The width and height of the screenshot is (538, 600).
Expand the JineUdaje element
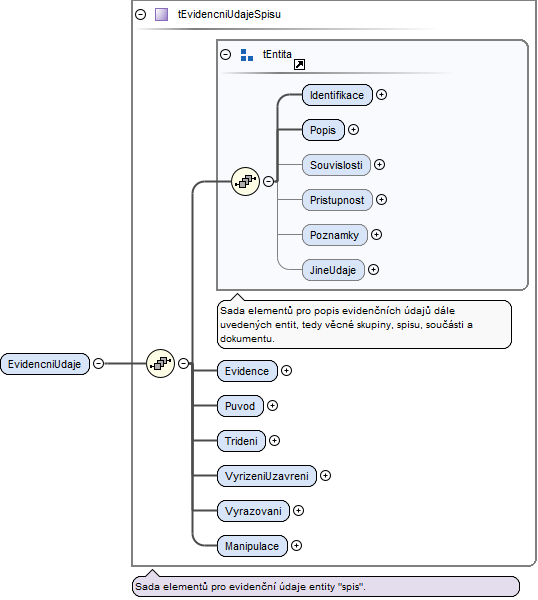(x=373, y=270)
